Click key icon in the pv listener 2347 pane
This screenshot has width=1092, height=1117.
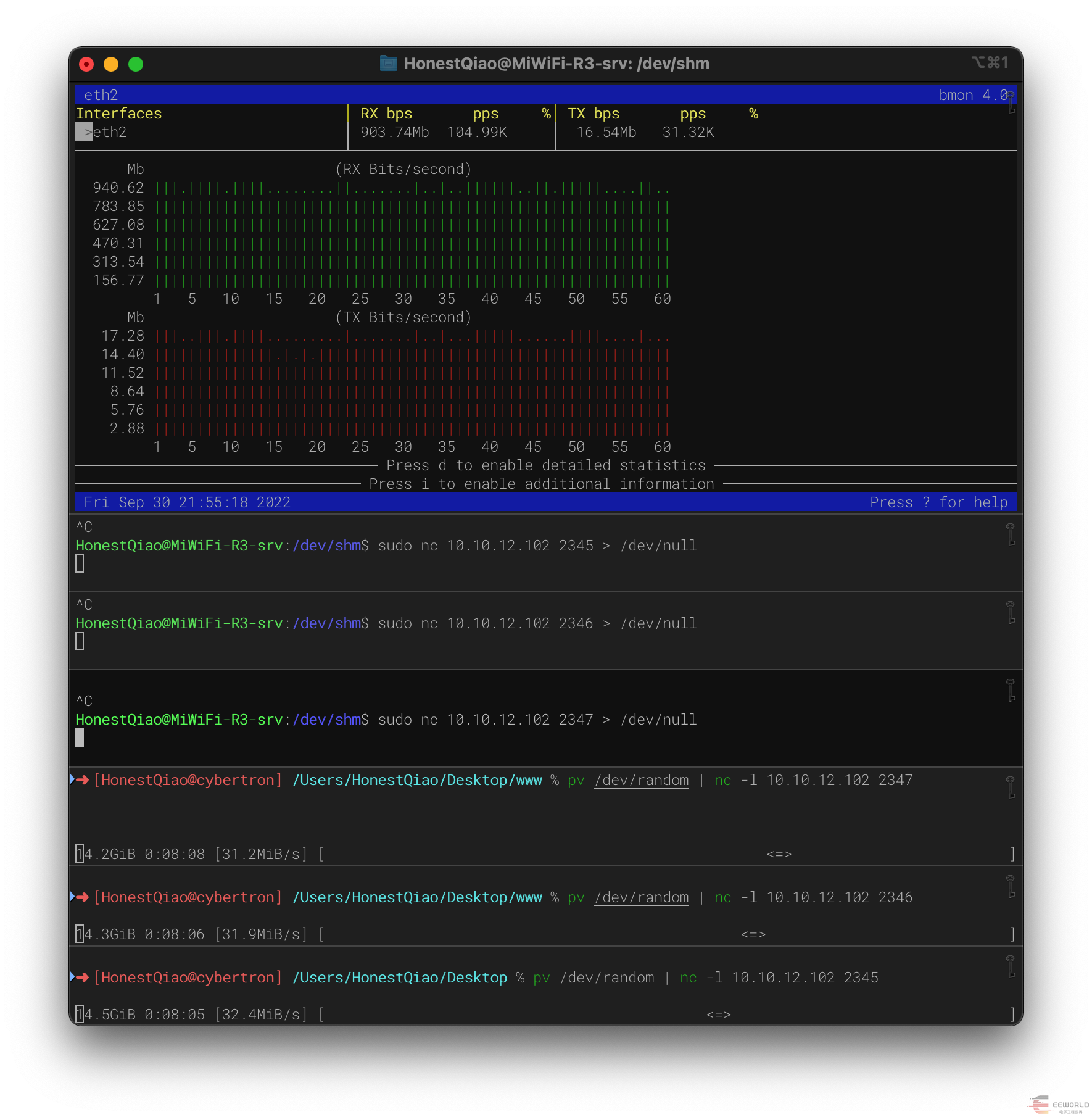point(1011,787)
